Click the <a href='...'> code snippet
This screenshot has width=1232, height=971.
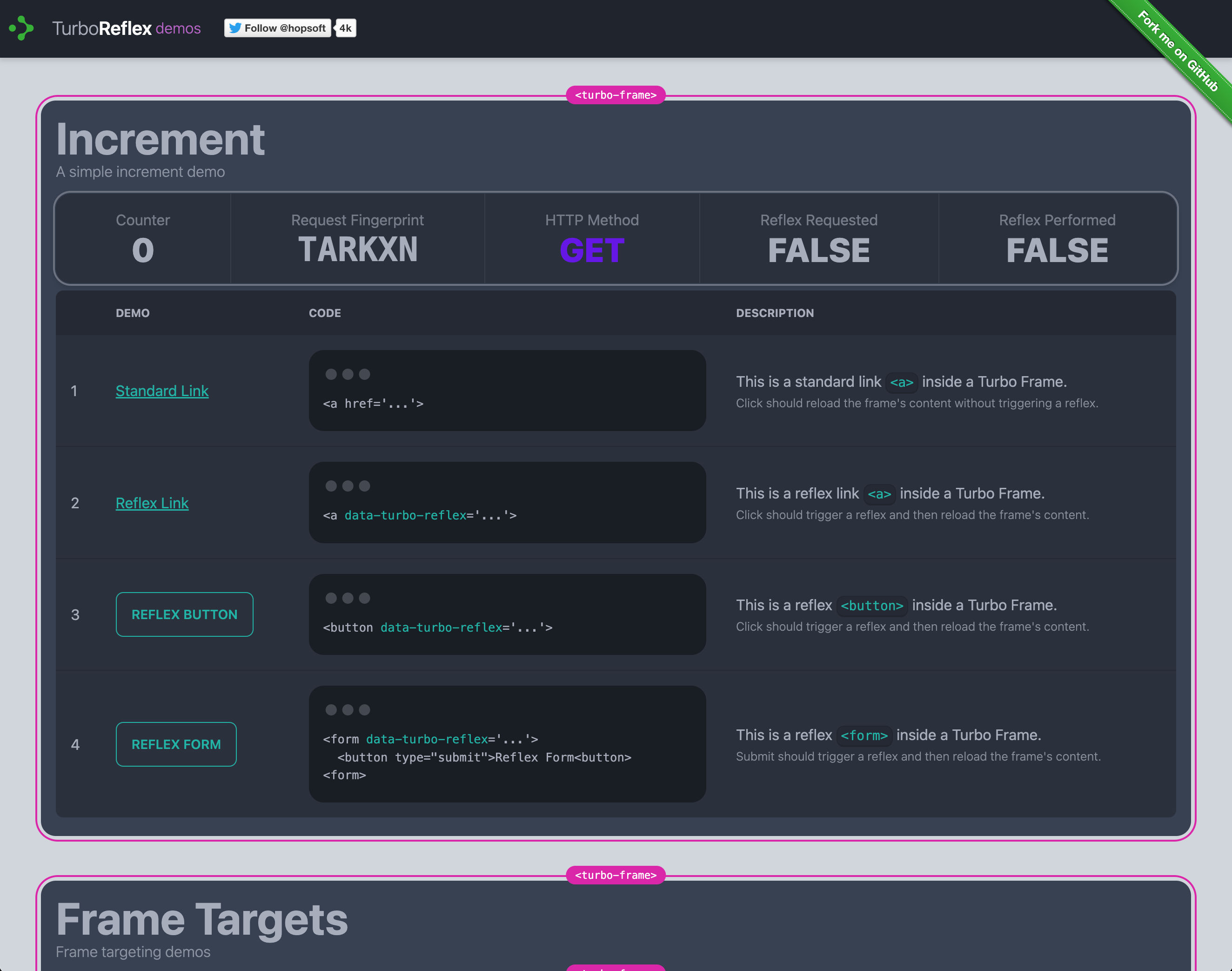(x=373, y=404)
